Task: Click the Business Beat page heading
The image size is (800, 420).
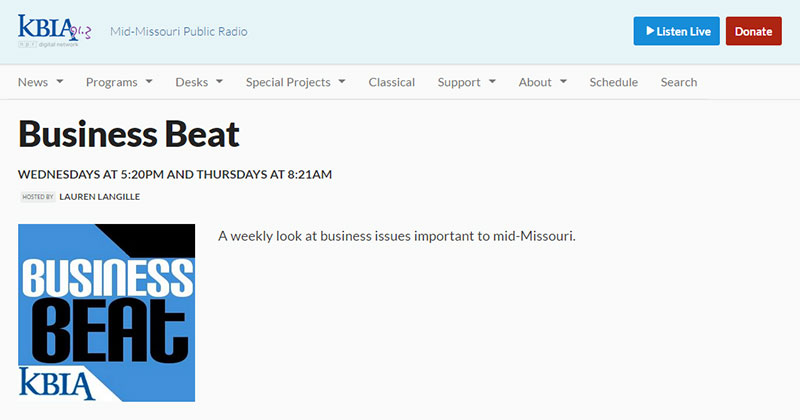Action: [x=129, y=134]
